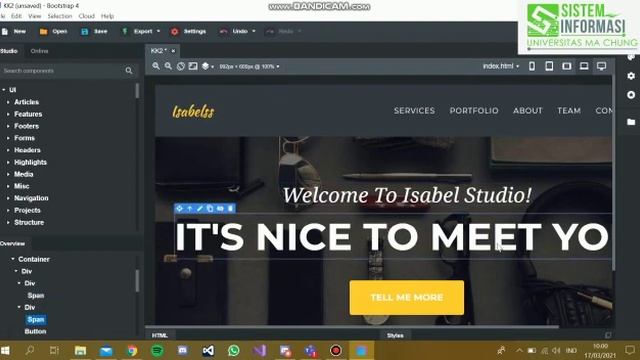
Task: Select the Projects category
Action: [x=27, y=210]
